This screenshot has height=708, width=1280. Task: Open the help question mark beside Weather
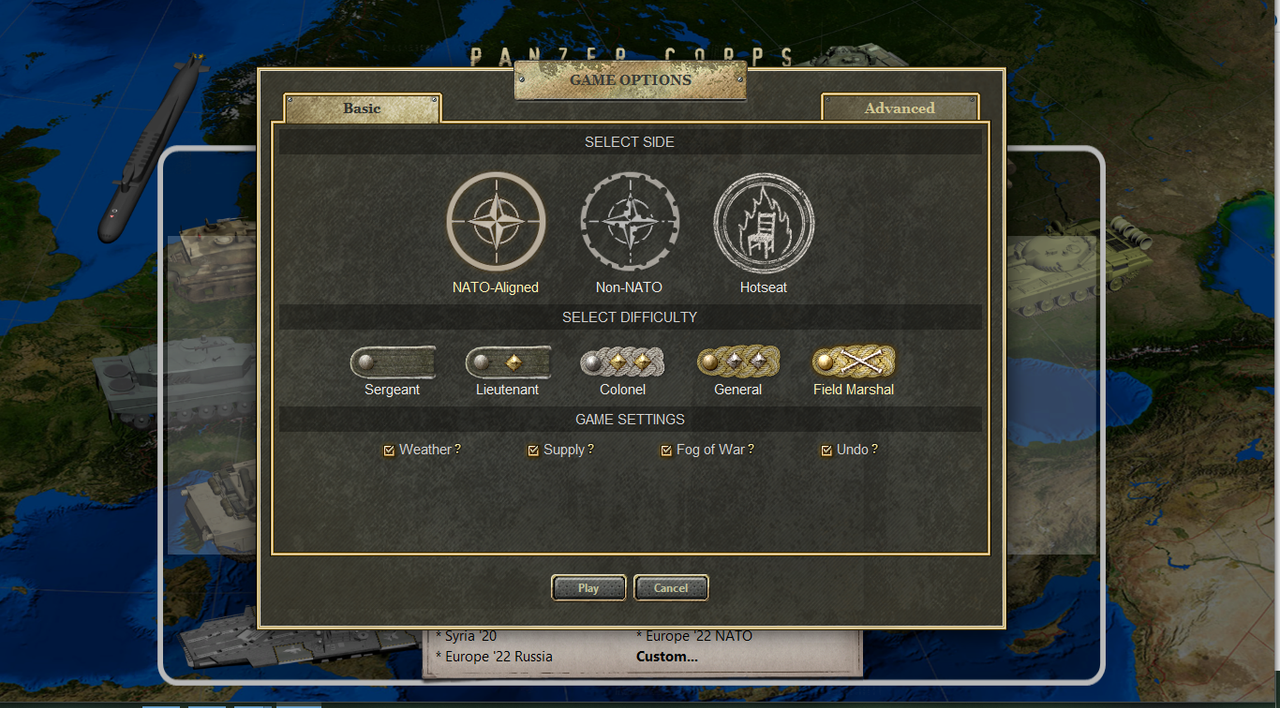458,450
